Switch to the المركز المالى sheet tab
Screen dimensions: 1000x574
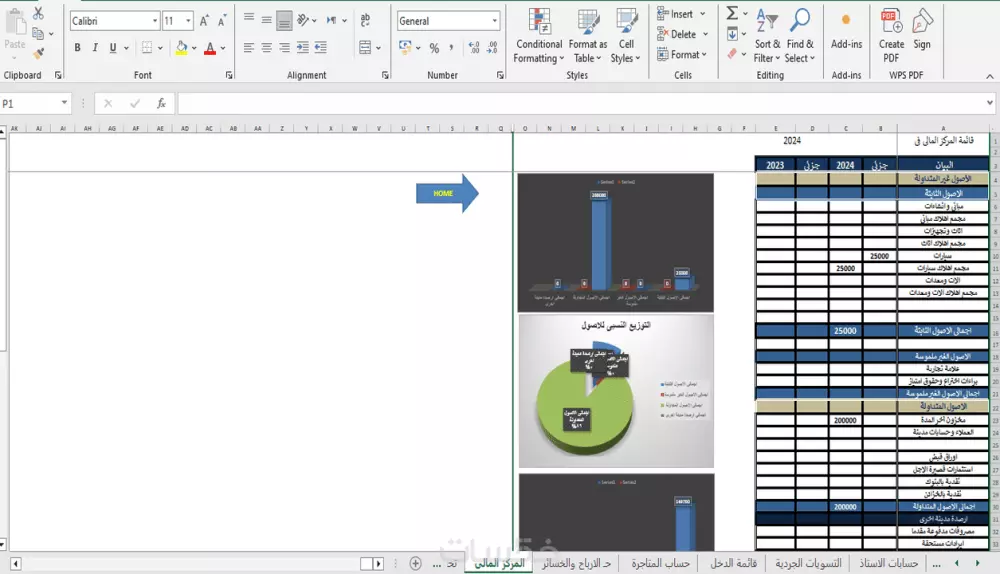pyautogui.click(x=499, y=563)
